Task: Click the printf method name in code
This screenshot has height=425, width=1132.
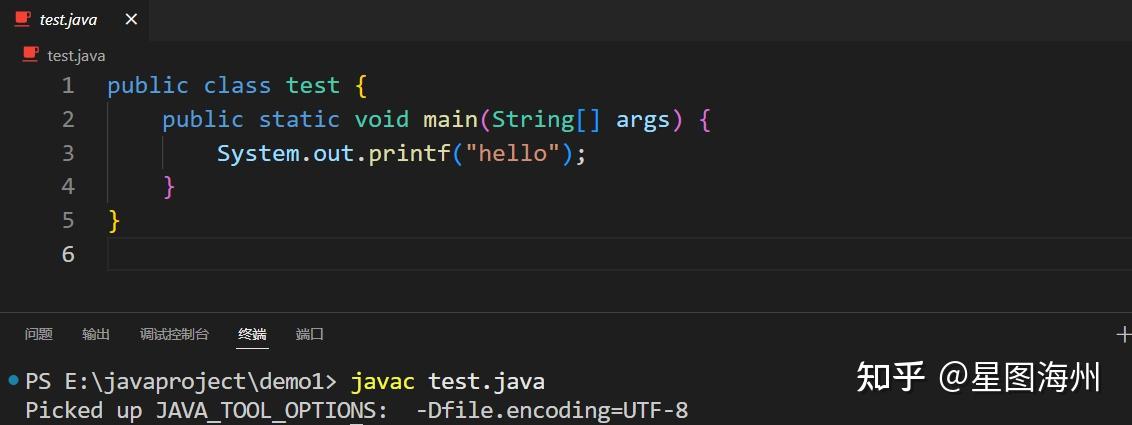Action: 409,153
